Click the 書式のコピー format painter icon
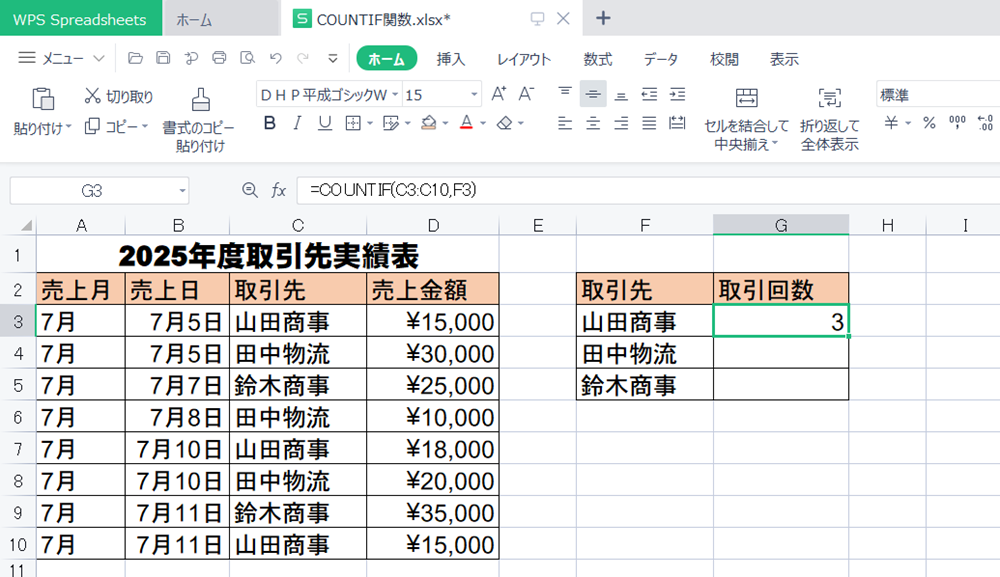This screenshot has height=577, width=1000. point(200,99)
